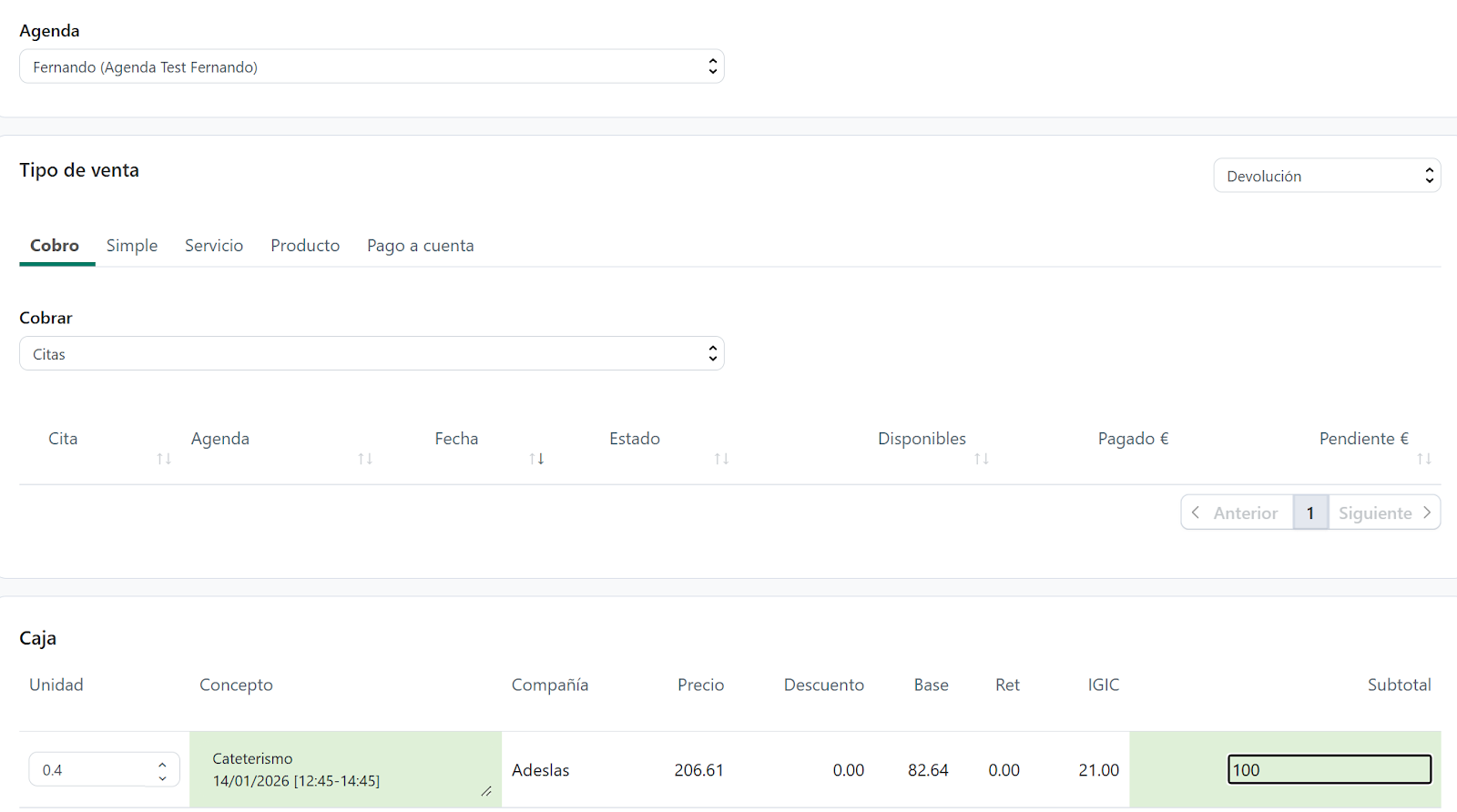Sort by Fecha column arrows
This screenshot has height=812, width=1457.
pos(536,459)
